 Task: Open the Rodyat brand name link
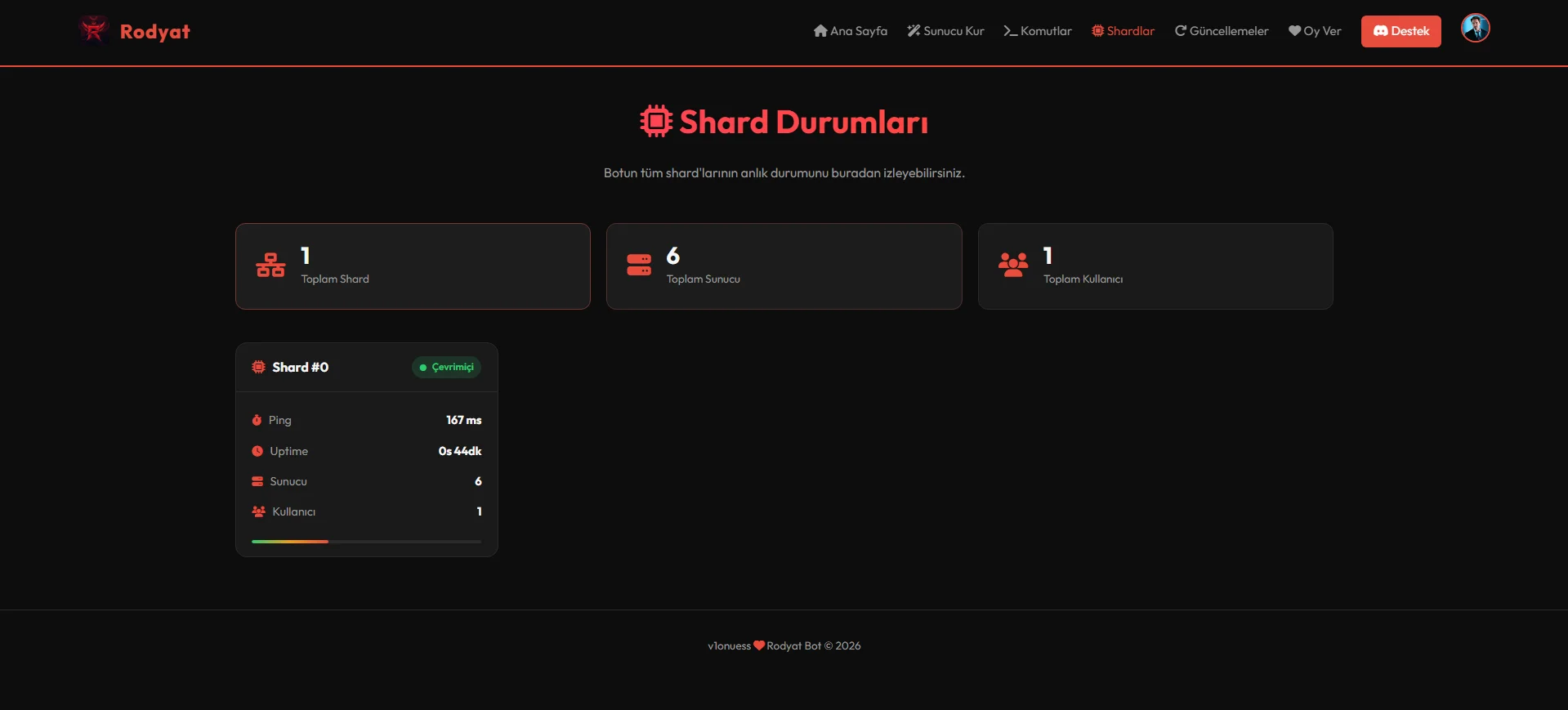pos(154,31)
